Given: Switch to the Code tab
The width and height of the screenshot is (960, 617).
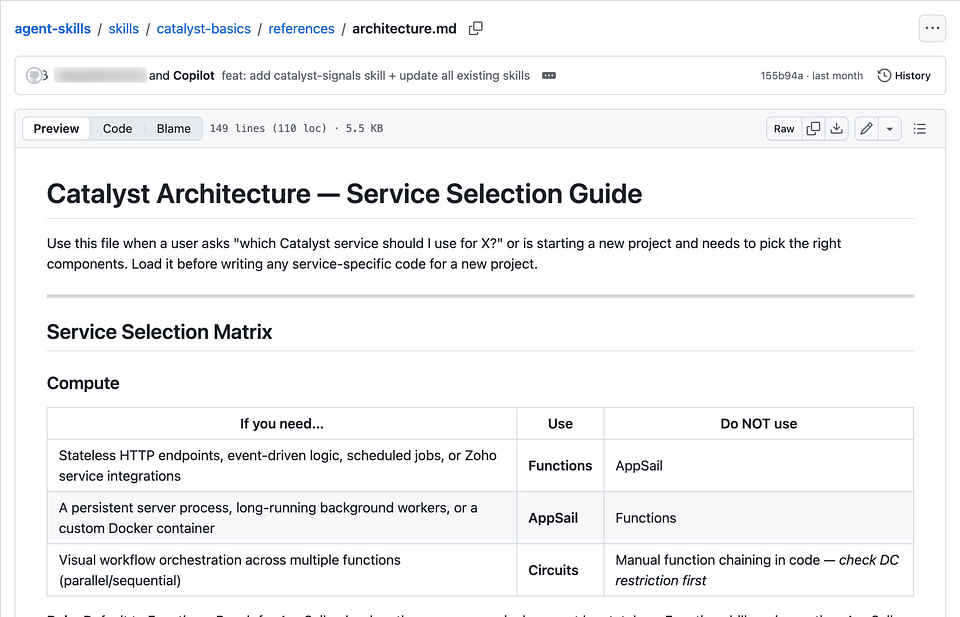Looking at the screenshot, I should point(118,129).
